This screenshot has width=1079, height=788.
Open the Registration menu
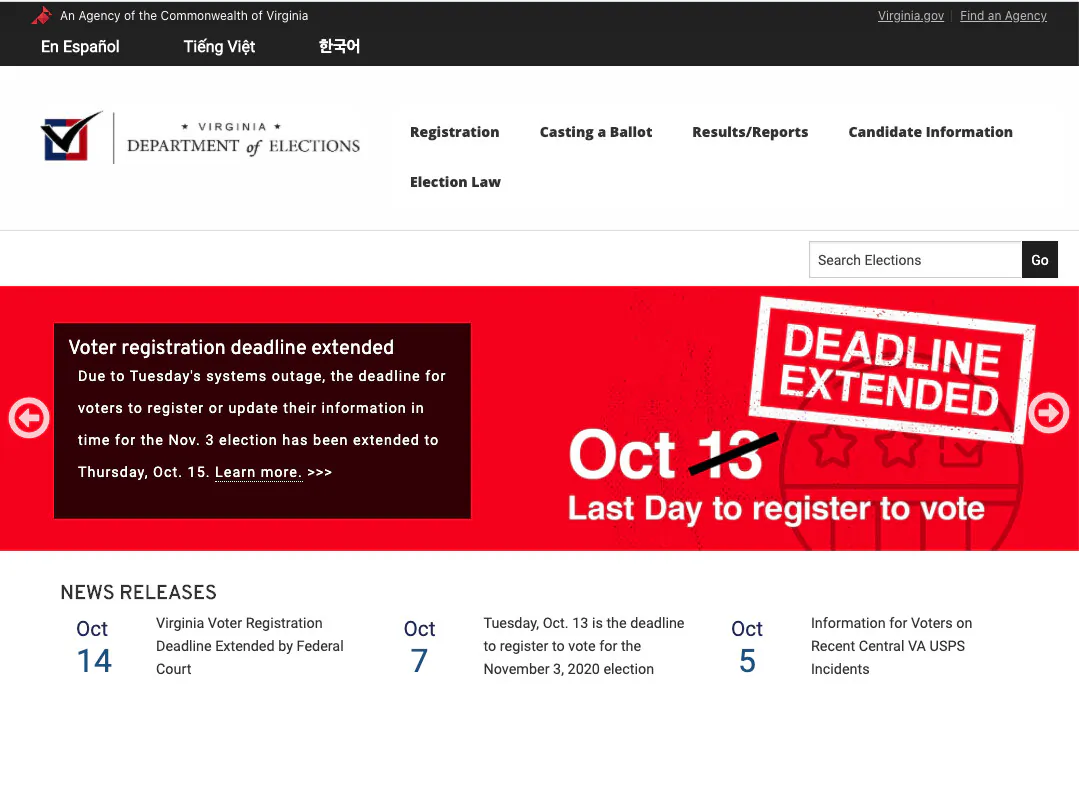[x=455, y=131]
